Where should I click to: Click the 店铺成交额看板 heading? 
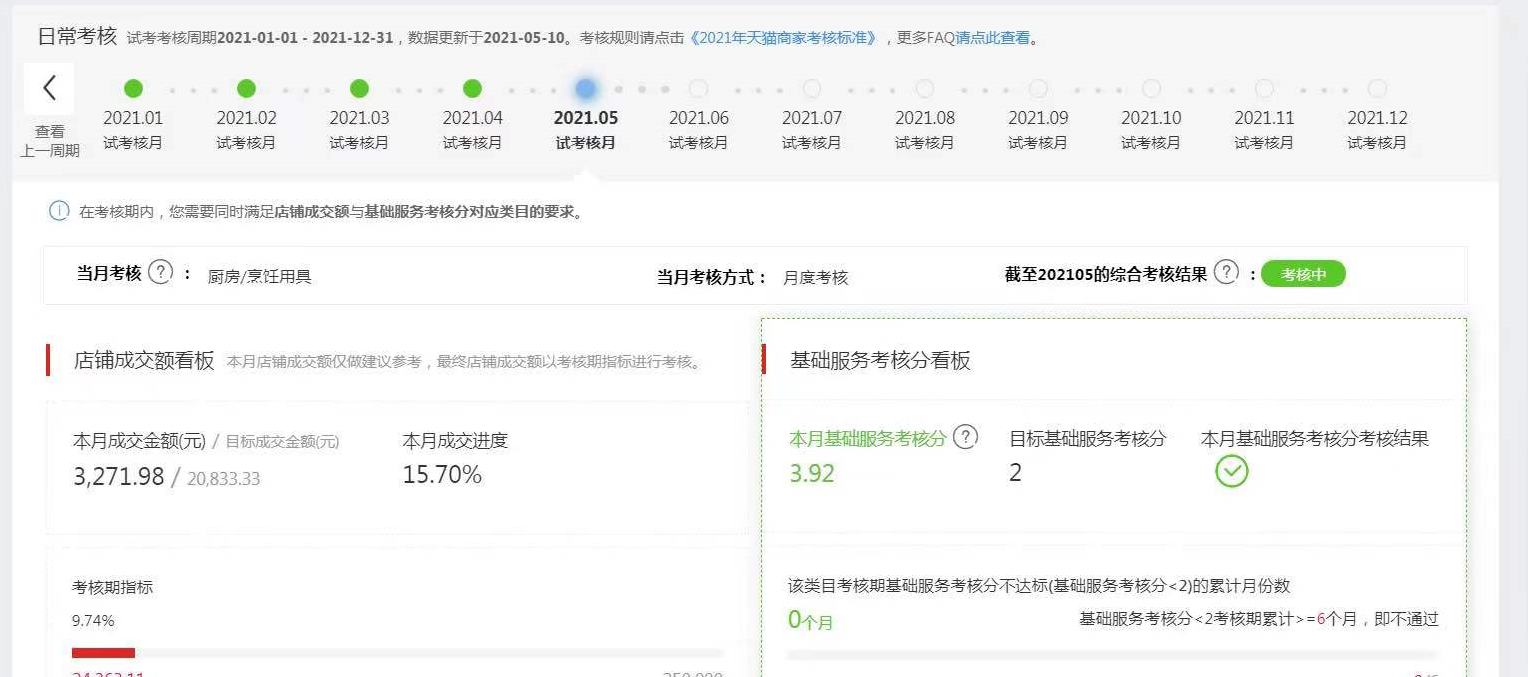pos(144,360)
